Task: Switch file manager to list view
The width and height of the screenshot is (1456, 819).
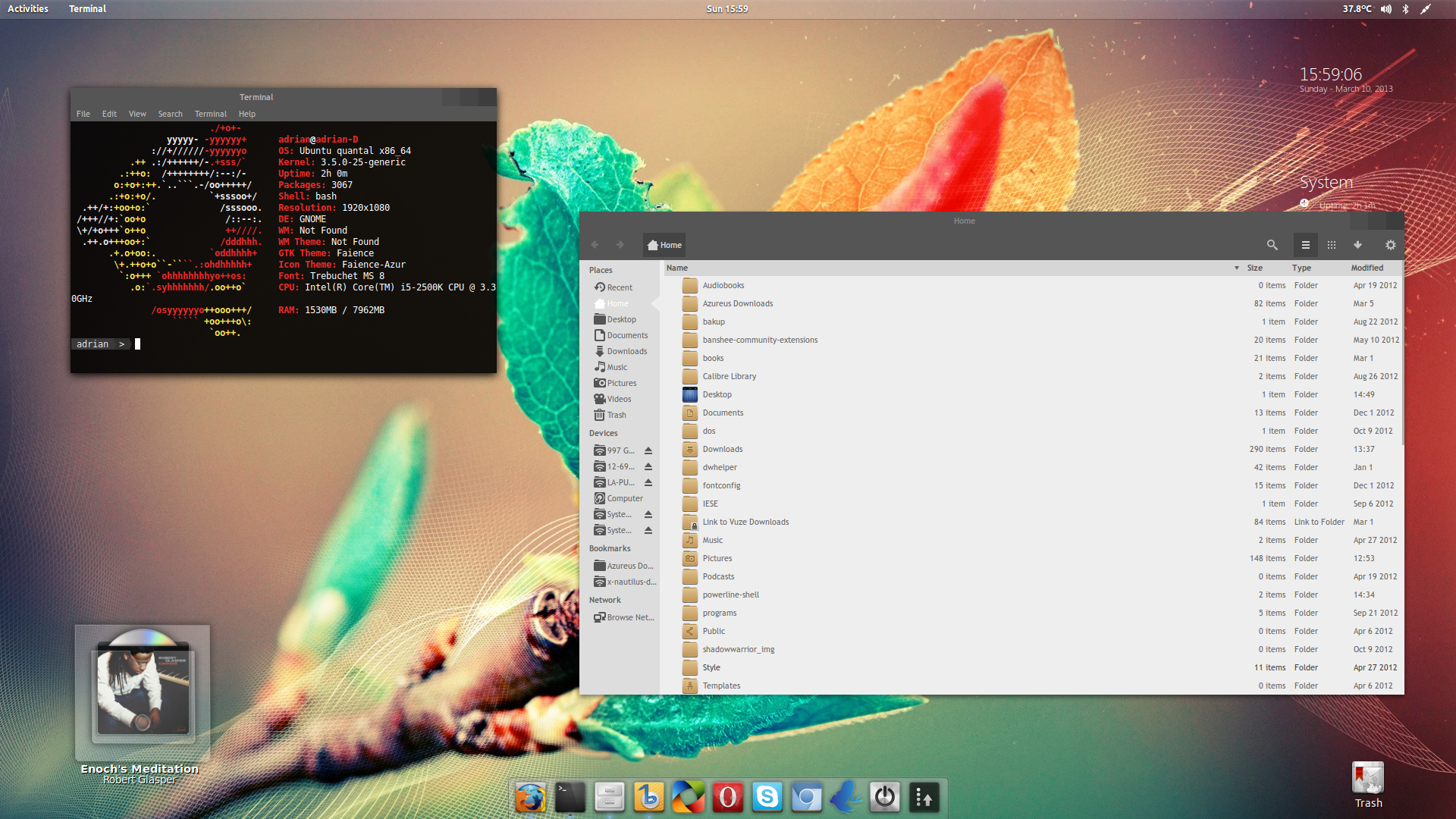Action: (x=1305, y=245)
